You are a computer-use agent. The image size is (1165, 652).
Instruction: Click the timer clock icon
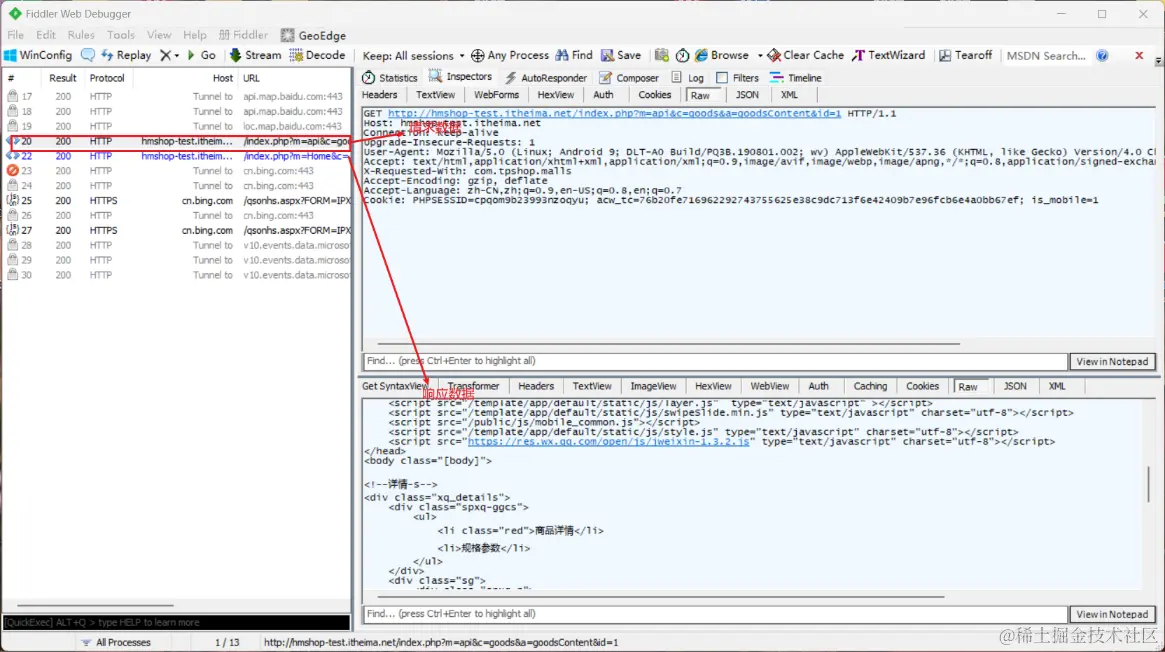682,55
